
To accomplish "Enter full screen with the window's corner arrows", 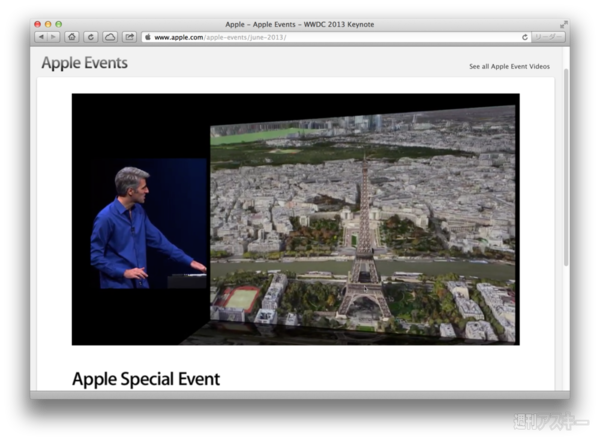I will coord(563,24).
